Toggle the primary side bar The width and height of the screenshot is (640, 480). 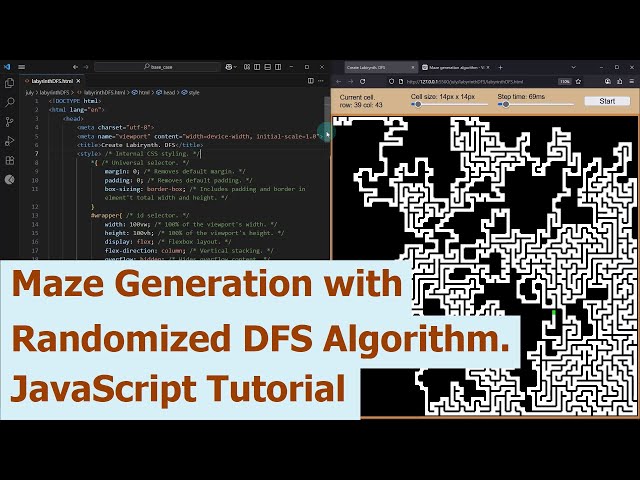click(x=257, y=67)
